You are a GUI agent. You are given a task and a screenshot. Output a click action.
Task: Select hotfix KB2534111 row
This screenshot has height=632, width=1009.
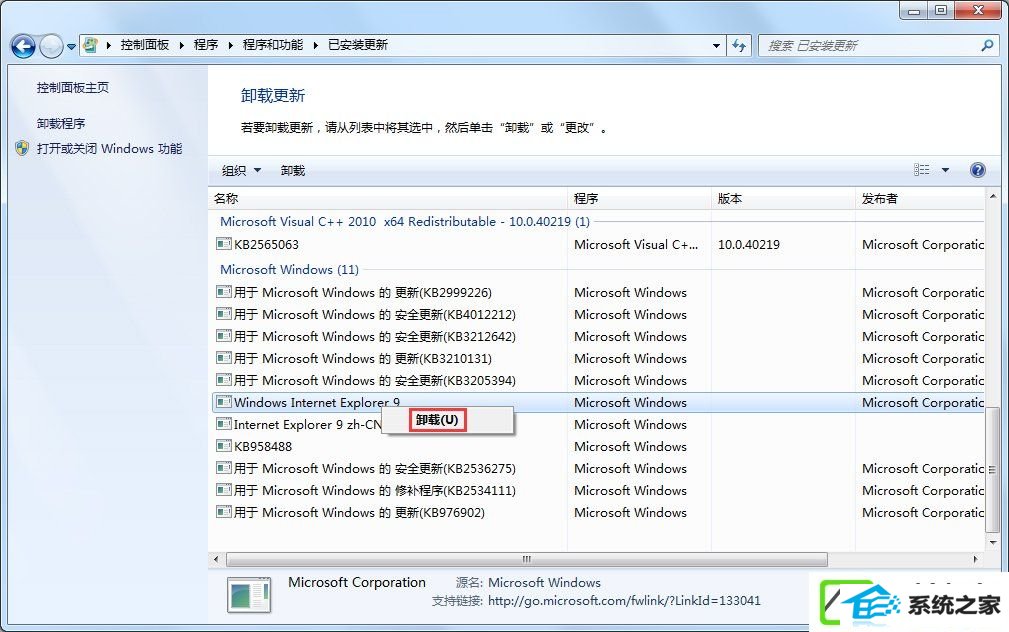(x=598, y=491)
